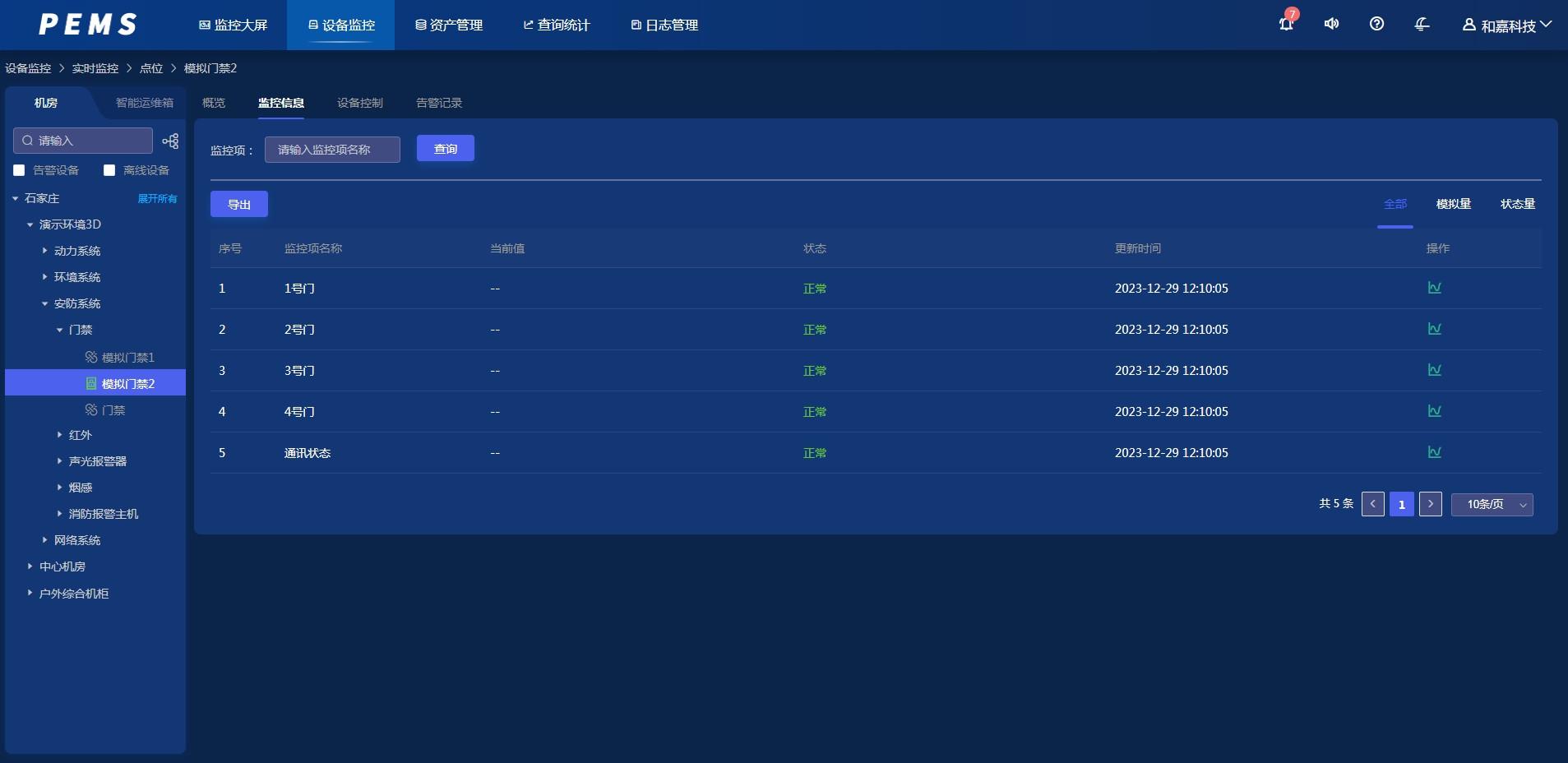
Task: Open the 资产管理 top menu
Action: 449,25
